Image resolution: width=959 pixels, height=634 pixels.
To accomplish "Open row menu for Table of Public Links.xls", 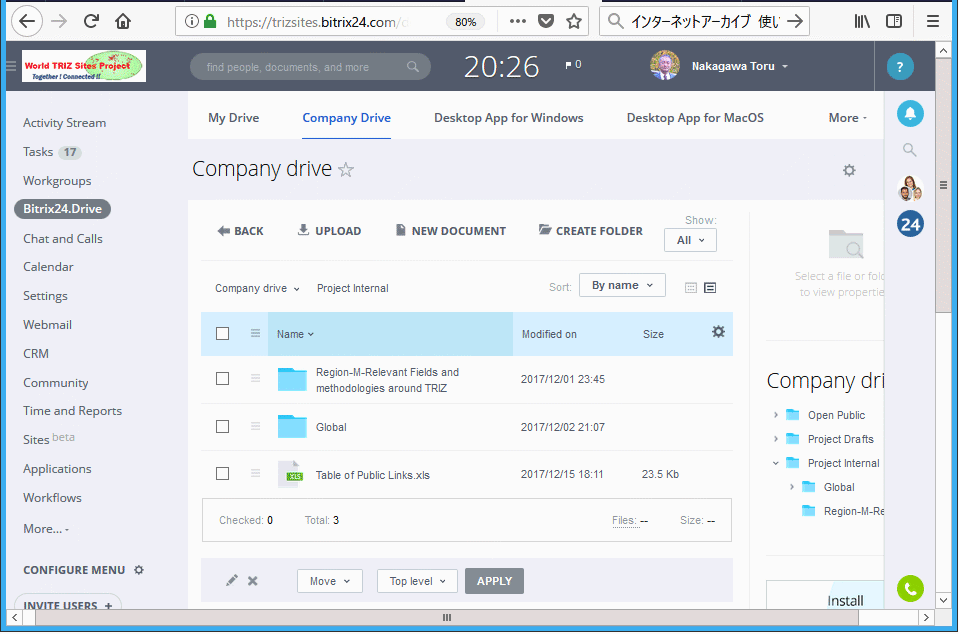I will click(x=255, y=473).
